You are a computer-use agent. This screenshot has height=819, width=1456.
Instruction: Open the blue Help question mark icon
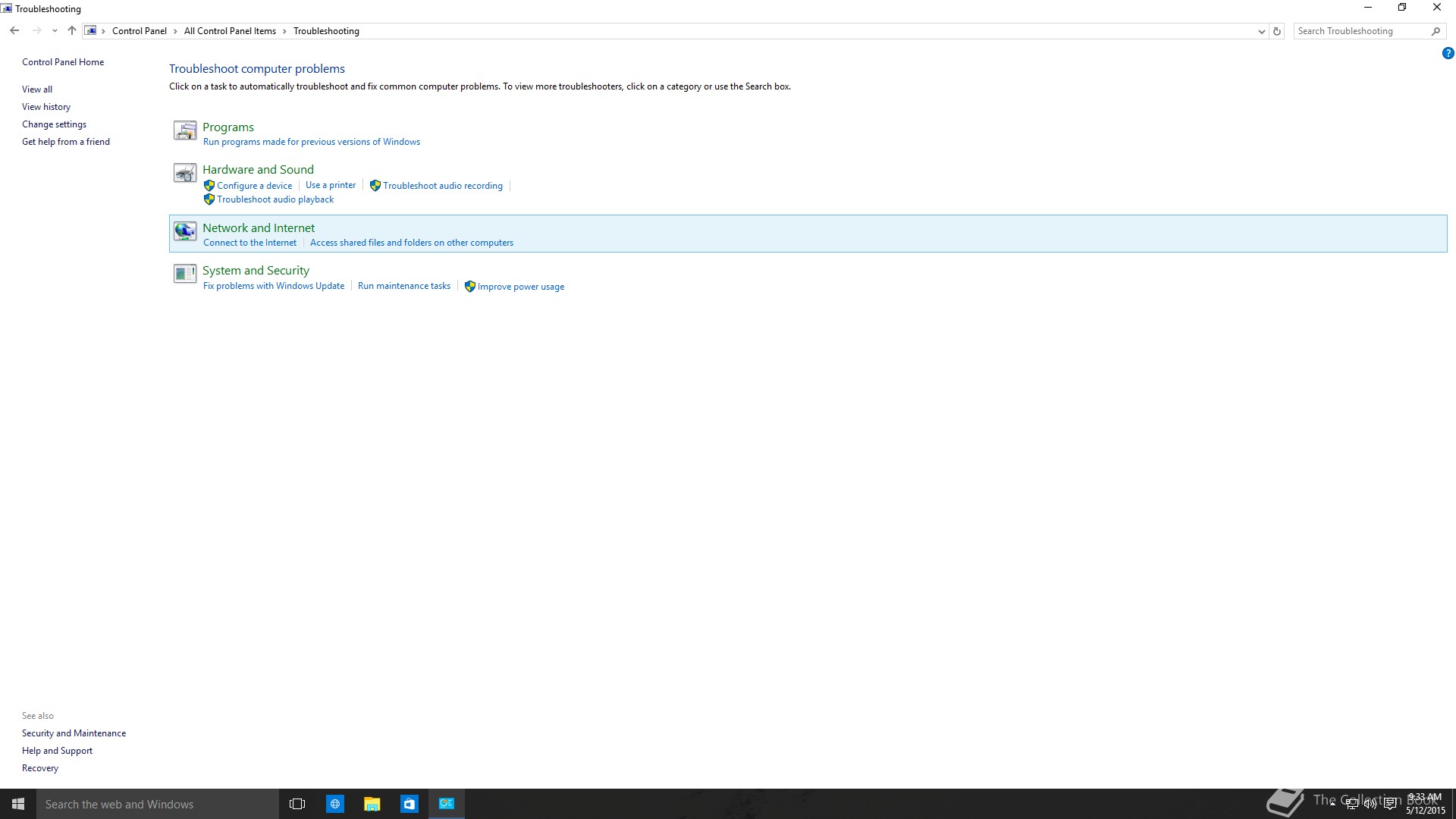coord(1448,53)
